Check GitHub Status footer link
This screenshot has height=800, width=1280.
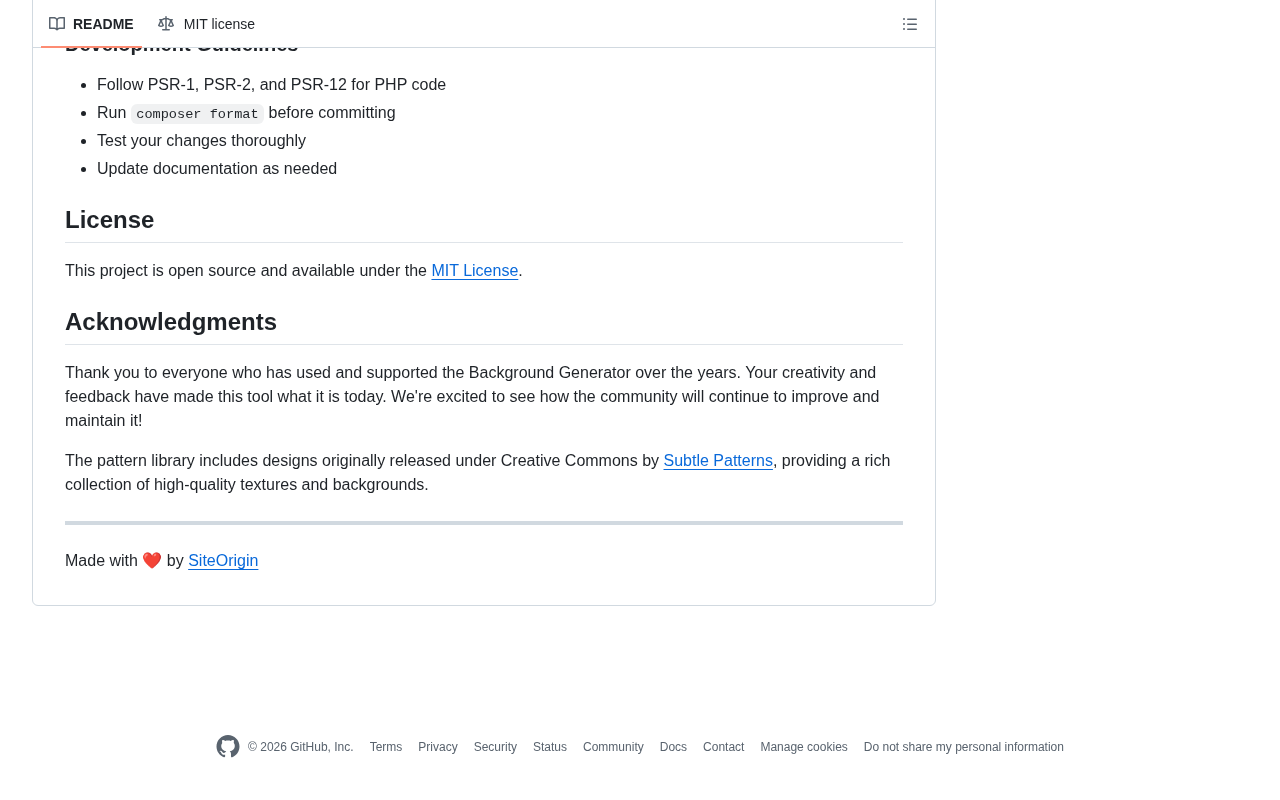pyautogui.click(x=550, y=747)
